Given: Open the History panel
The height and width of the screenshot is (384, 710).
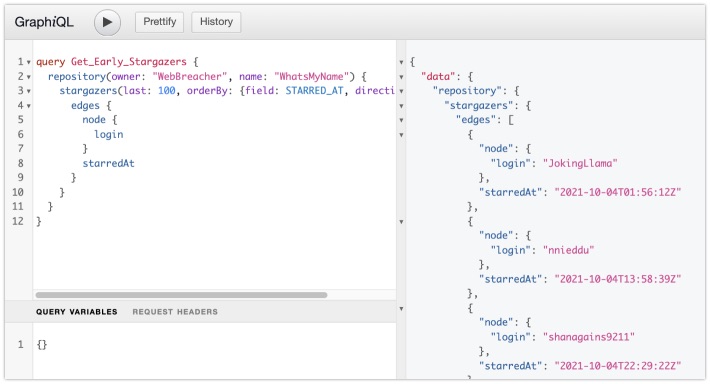Looking at the screenshot, I should (216, 22).
